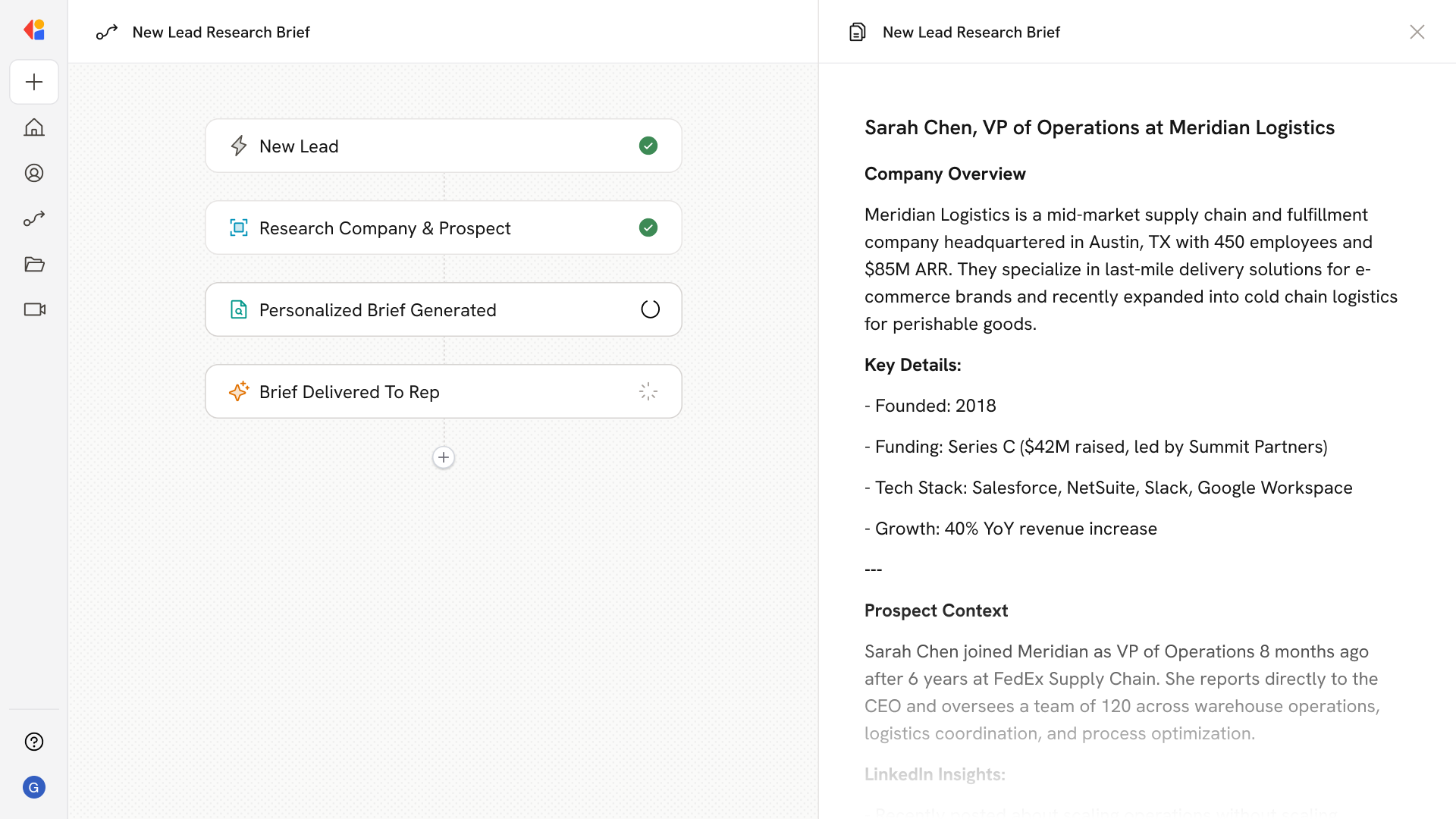Open the workflows route icon in the sidebar
Viewport: 1456px width, 819px height.
coord(34,218)
